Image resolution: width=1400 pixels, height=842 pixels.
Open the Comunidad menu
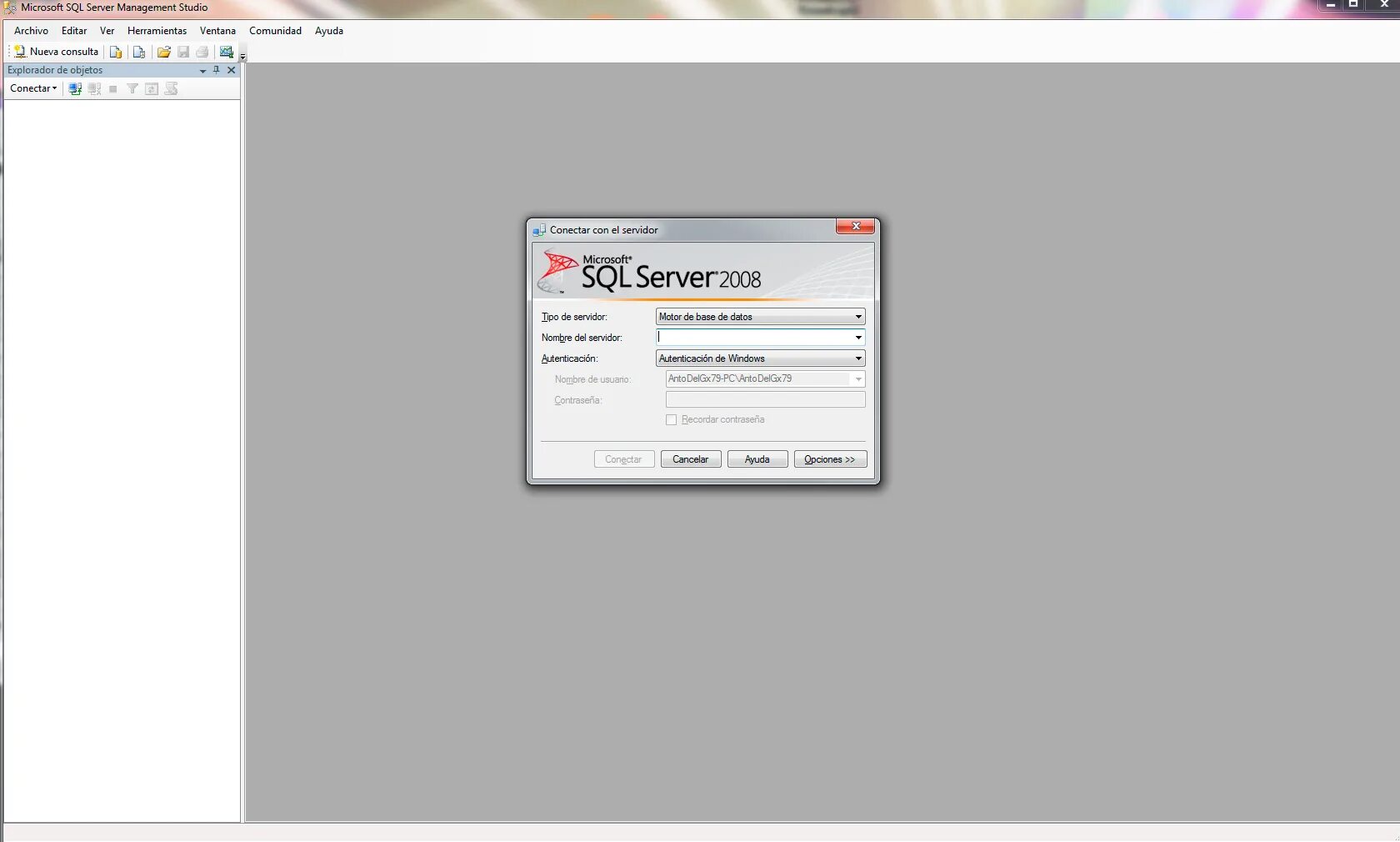click(x=275, y=31)
